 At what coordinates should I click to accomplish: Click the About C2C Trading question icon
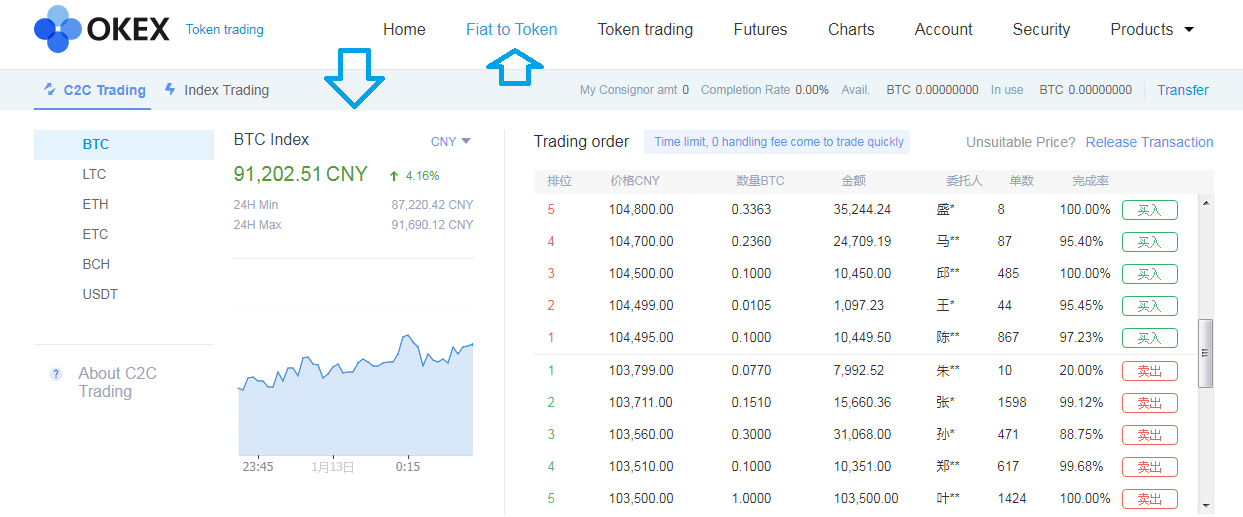click(x=56, y=374)
